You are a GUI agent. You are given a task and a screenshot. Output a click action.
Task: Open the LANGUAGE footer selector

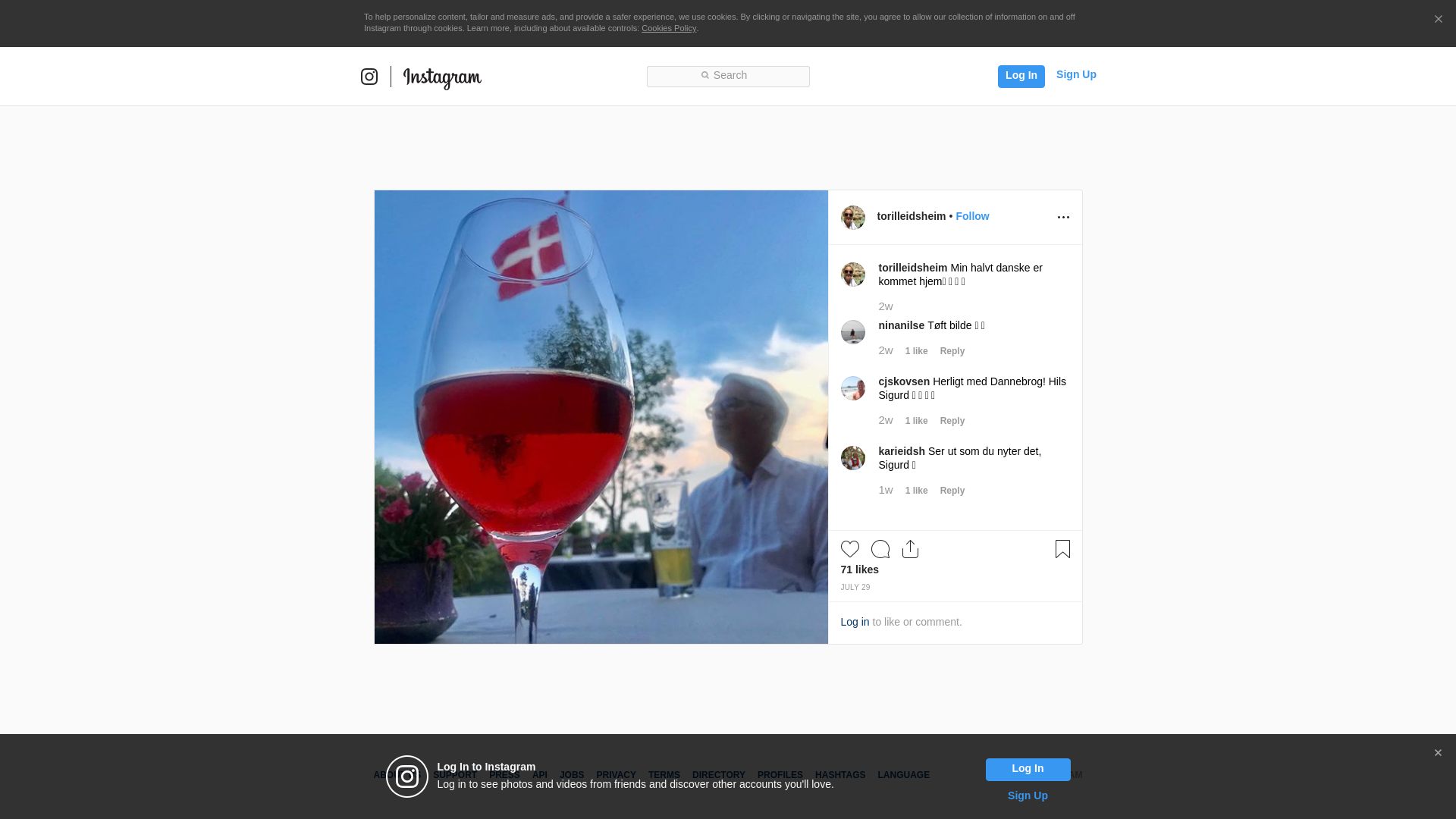(903, 775)
